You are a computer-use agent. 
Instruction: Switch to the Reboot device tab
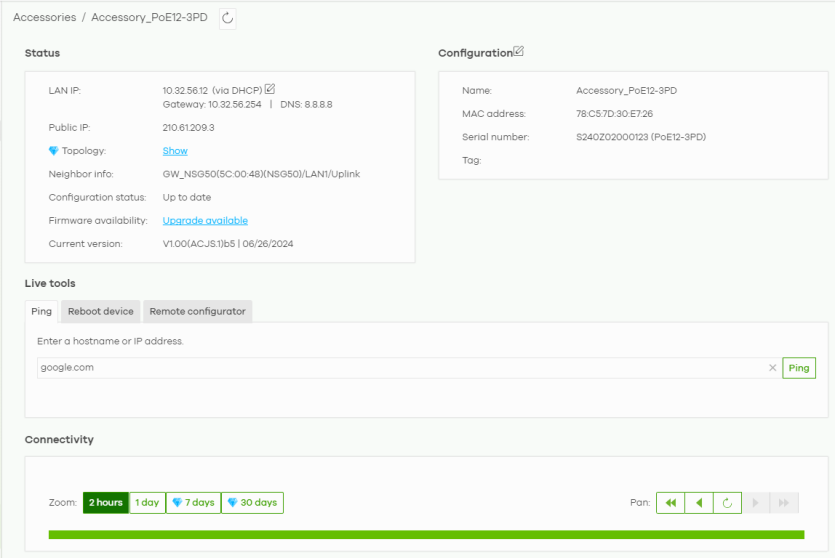pos(100,311)
